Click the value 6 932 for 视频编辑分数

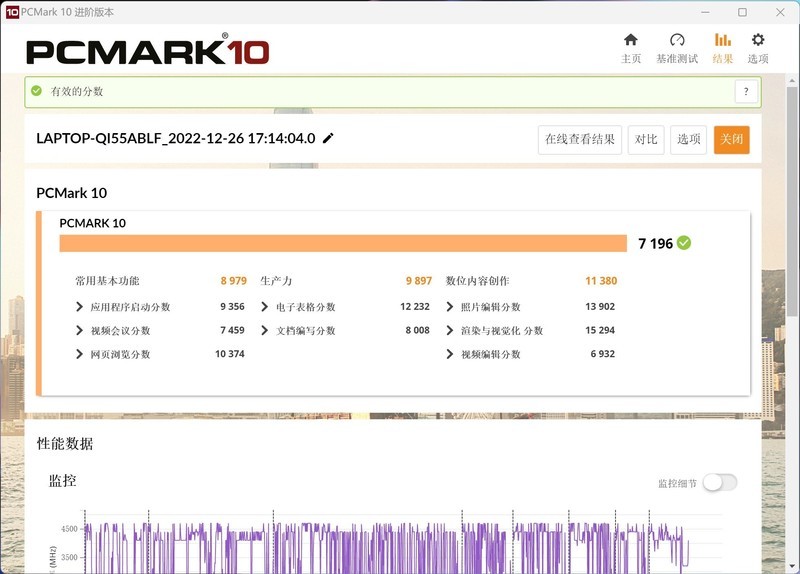[x=603, y=354]
